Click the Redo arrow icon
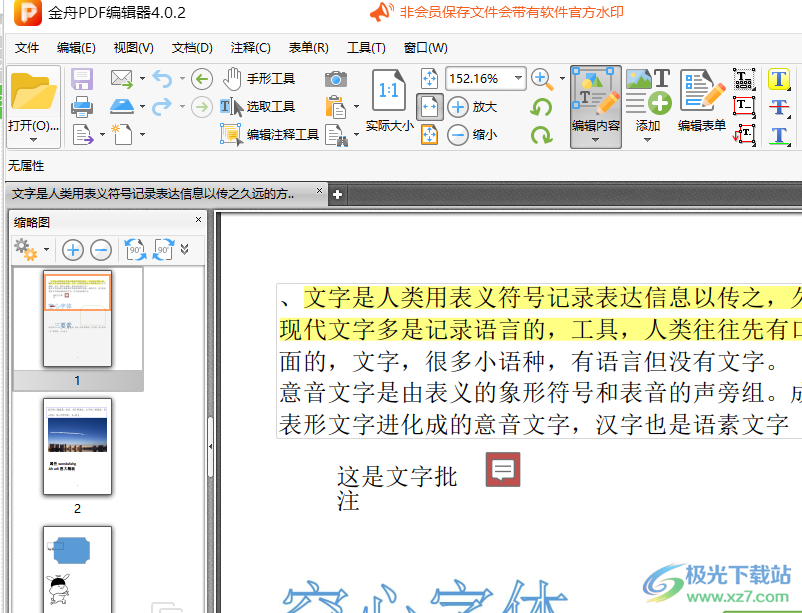Screen dimensions: 802x613 tap(163, 106)
